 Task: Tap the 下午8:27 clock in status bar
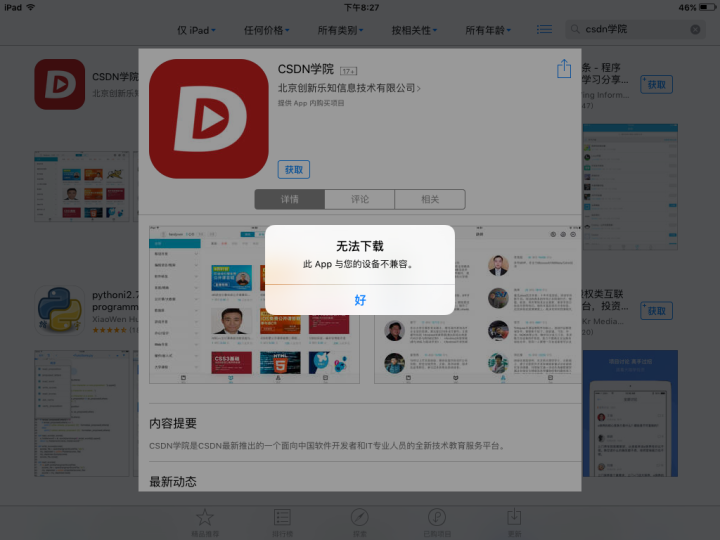coord(362,7)
